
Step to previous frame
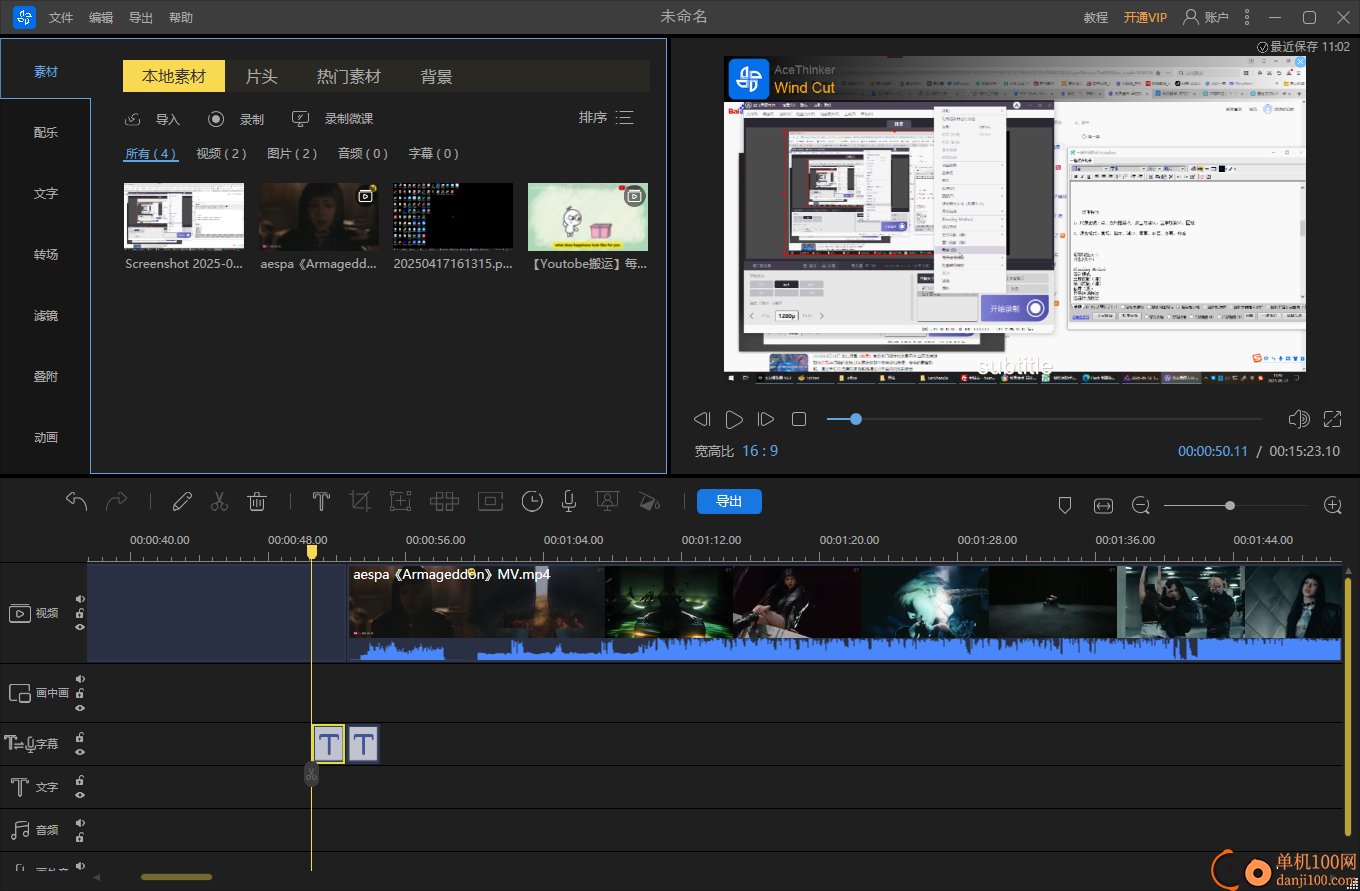click(x=702, y=419)
